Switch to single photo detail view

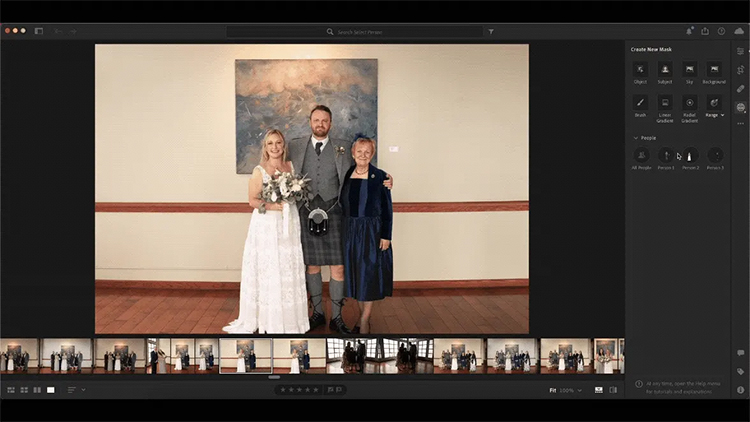(51, 389)
